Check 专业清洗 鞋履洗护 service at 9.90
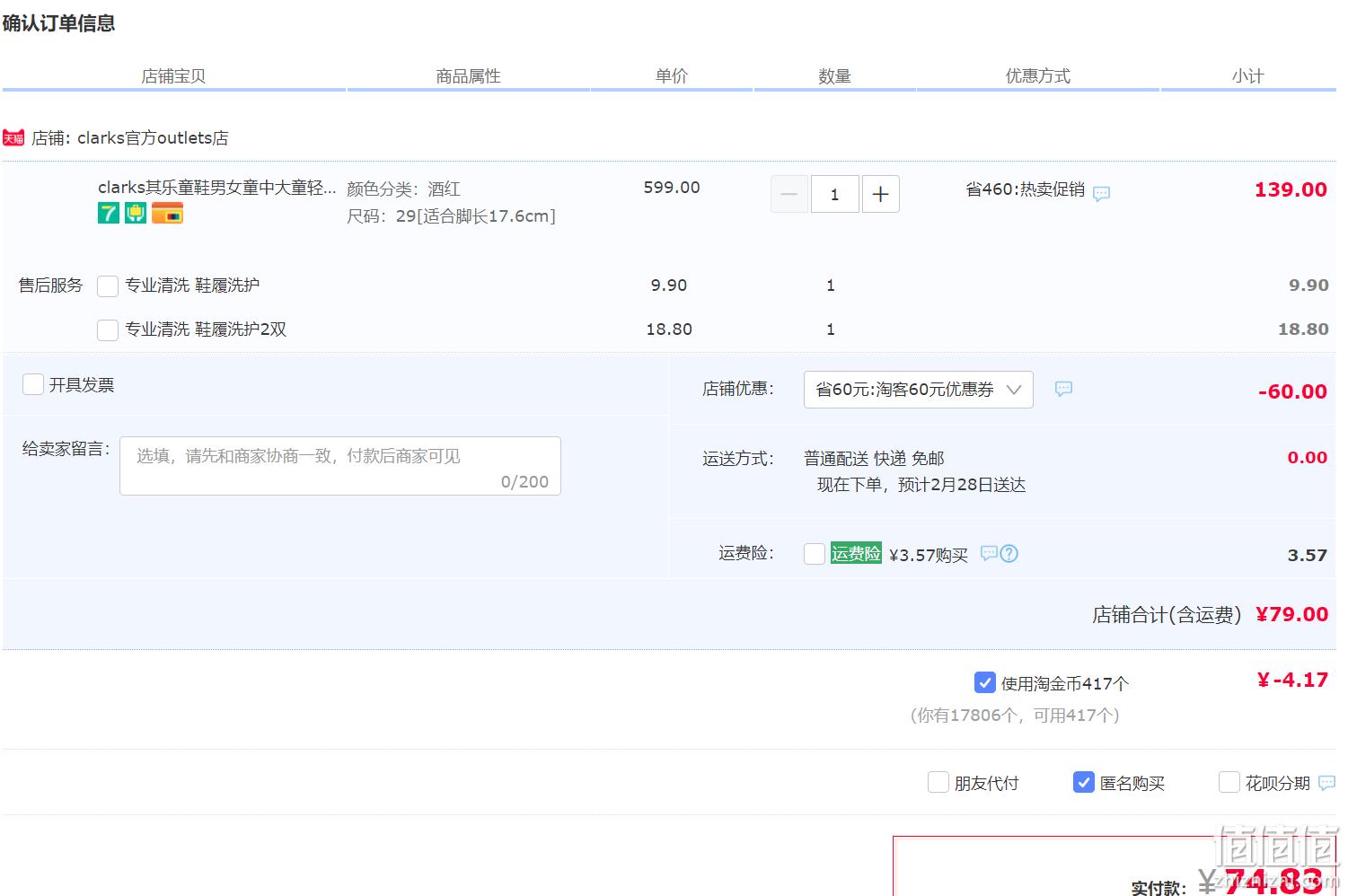This screenshot has width=1348, height=896. coord(108,285)
